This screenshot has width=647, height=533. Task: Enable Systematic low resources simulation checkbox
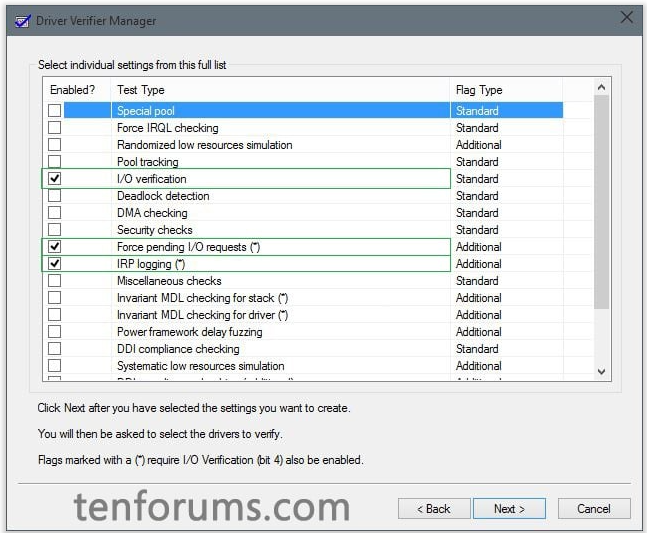(x=54, y=366)
